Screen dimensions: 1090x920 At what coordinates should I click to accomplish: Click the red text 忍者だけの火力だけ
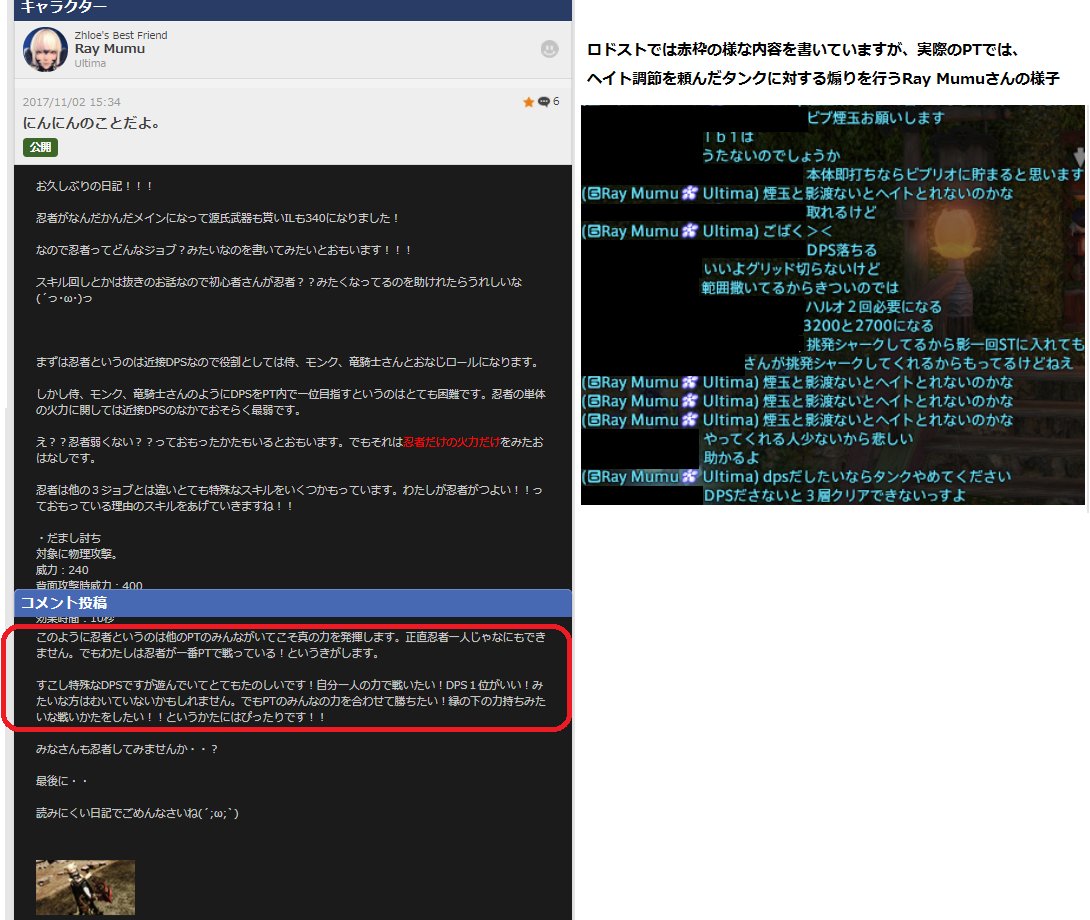click(x=452, y=442)
